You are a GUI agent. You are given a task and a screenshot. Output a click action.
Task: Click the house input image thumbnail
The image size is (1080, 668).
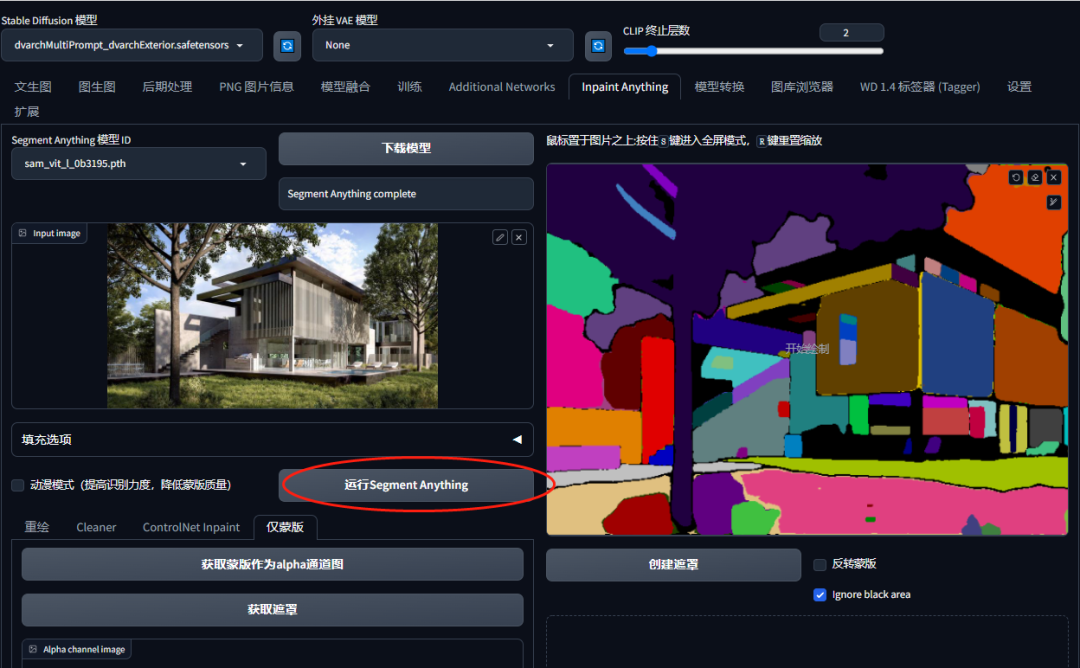click(272, 315)
